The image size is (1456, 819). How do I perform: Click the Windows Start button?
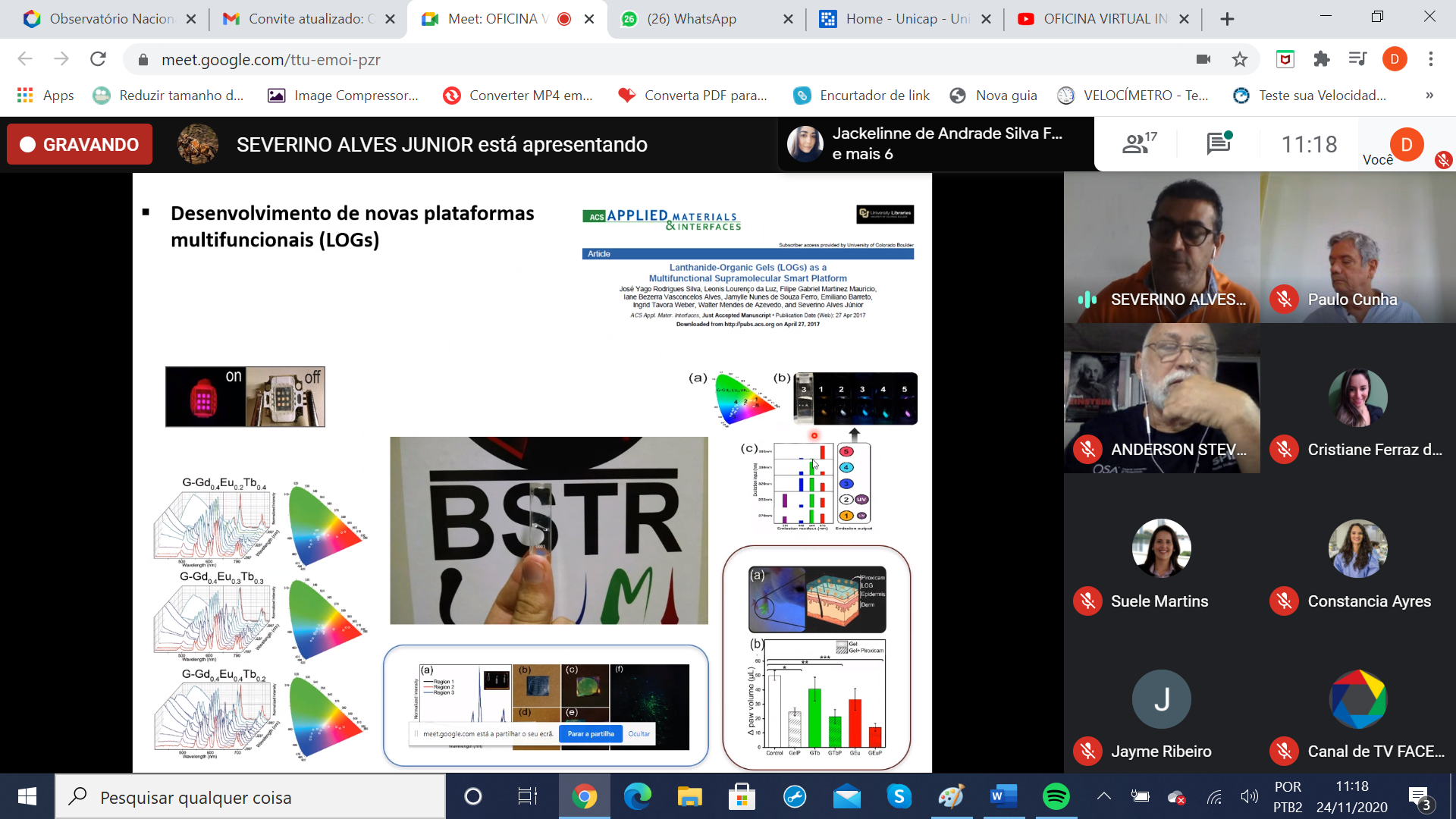point(27,796)
